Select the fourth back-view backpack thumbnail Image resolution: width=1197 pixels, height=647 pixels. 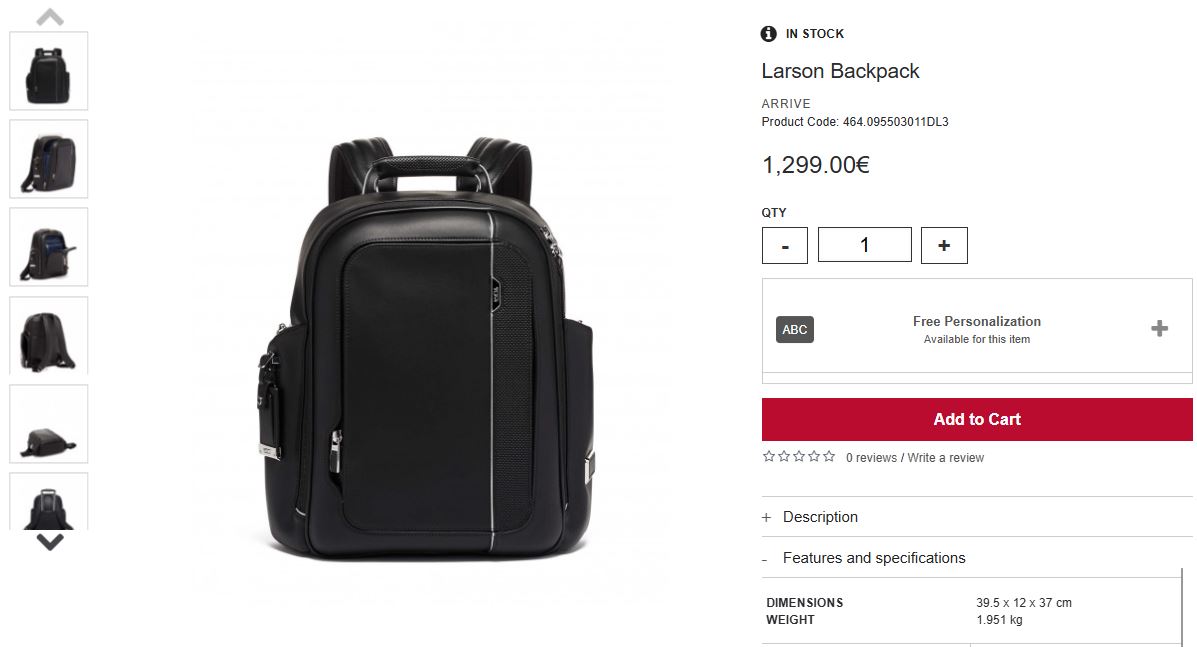[x=49, y=336]
